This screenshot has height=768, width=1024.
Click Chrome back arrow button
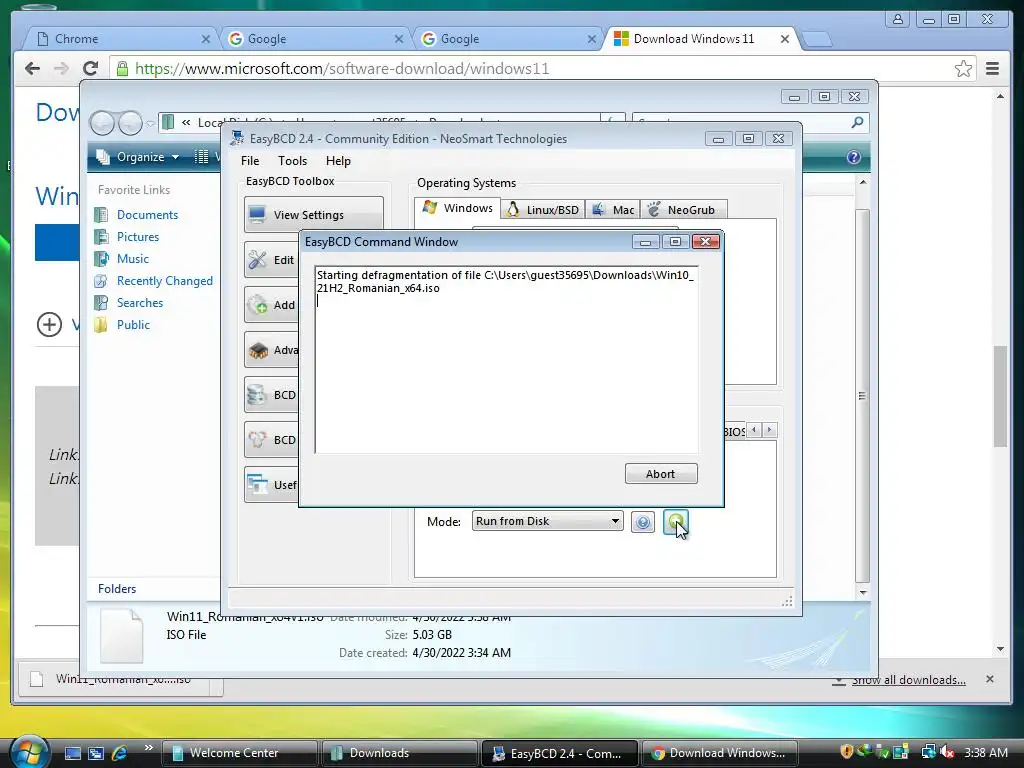point(32,69)
